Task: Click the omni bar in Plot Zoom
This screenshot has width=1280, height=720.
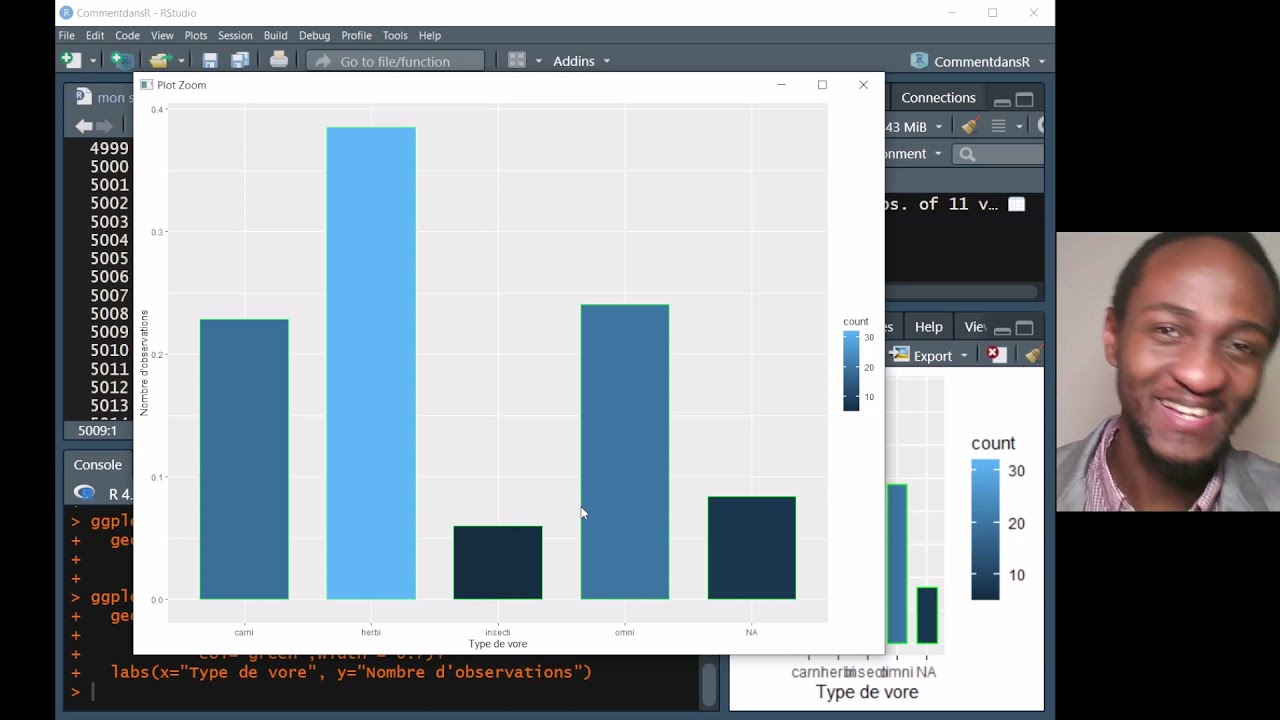Action: (x=625, y=452)
